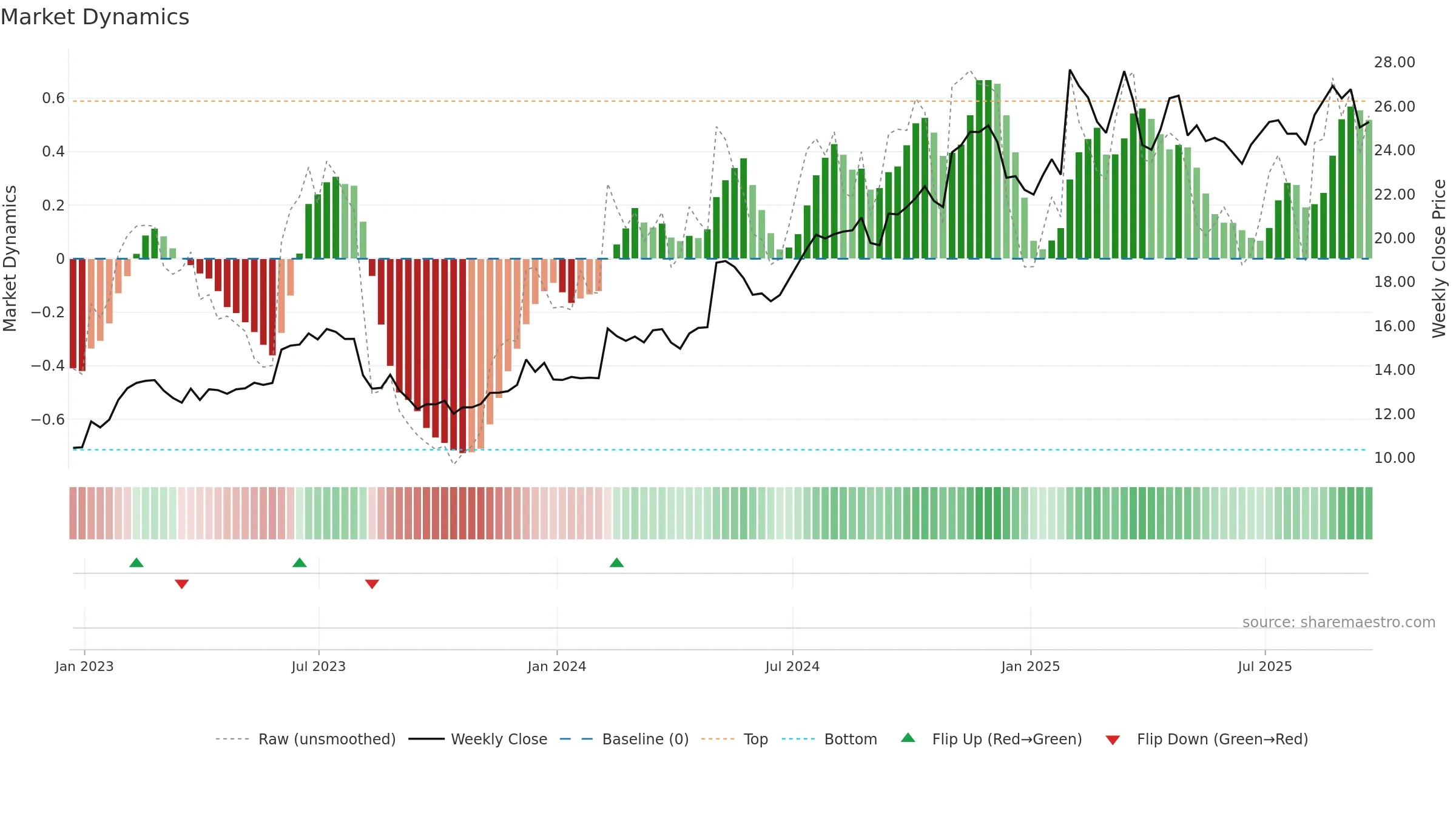The height and width of the screenshot is (819, 1456).
Task: Click the −0.2 left axis label
Action: click(x=48, y=312)
